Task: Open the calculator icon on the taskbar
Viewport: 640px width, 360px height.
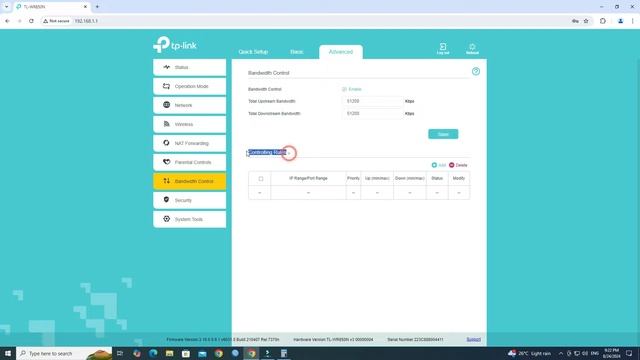Action: pos(284,353)
